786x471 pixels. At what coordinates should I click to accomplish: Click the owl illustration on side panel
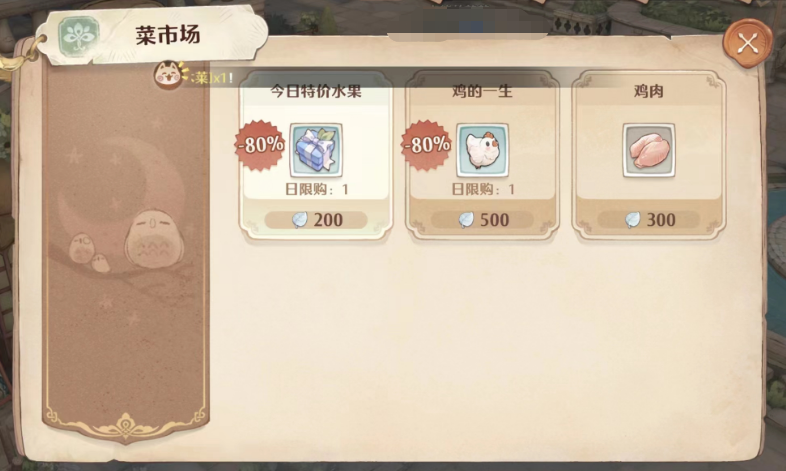point(154,240)
